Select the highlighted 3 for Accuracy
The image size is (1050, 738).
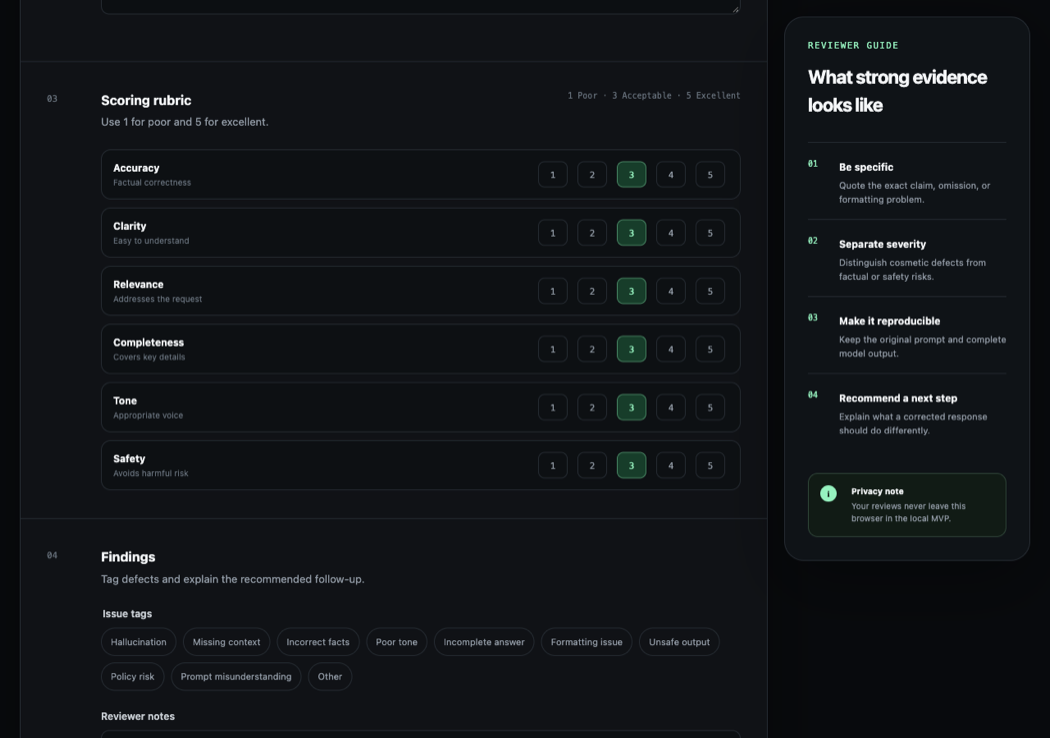[631, 175]
